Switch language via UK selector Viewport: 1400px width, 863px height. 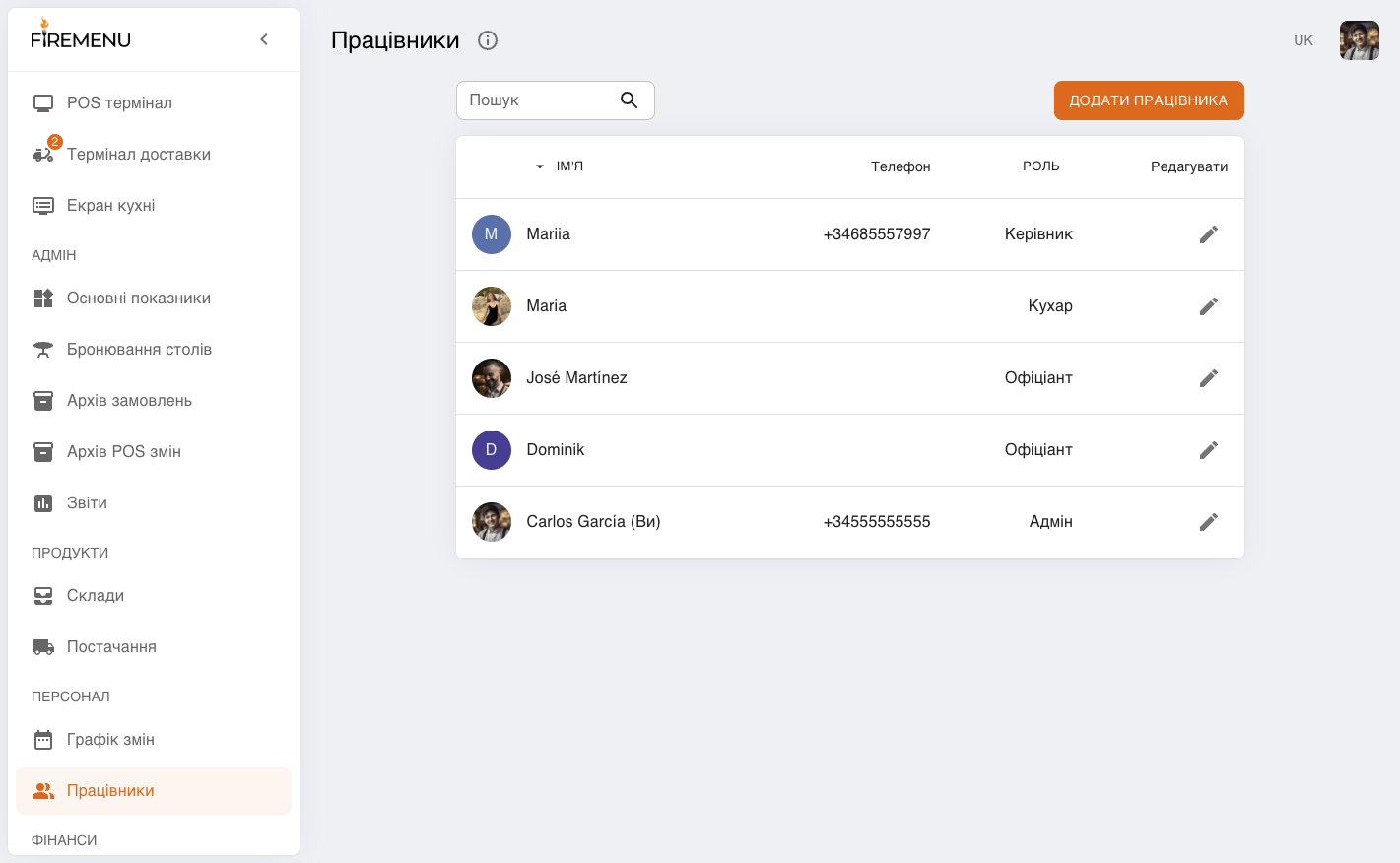pyautogui.click(x=1303, y=40)
